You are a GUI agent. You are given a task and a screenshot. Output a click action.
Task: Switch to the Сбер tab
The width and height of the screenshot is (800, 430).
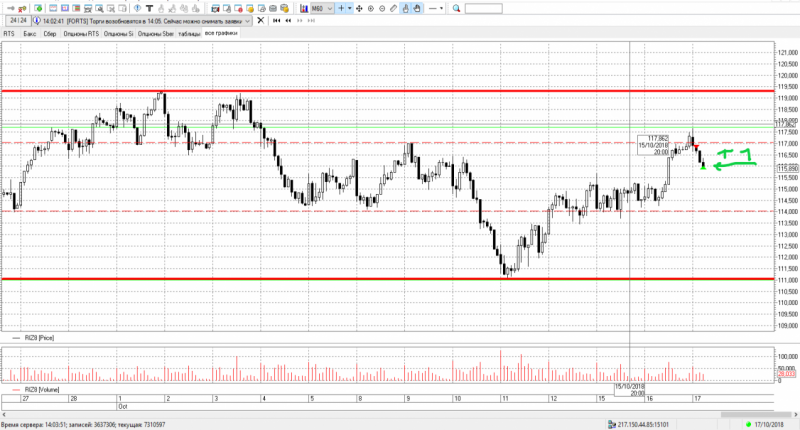click(49, 34)
